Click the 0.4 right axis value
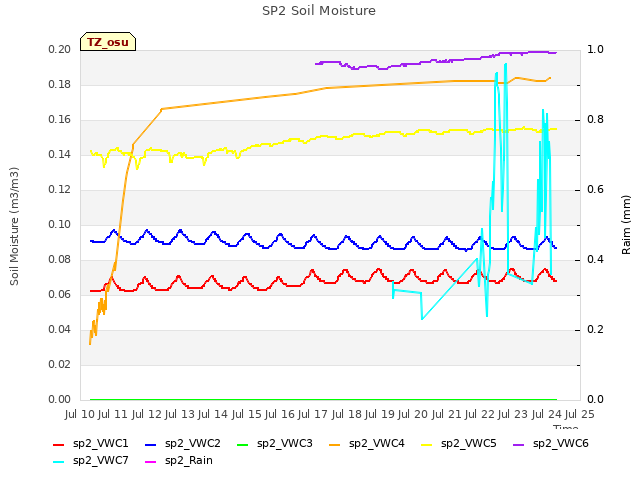 [595, 260]
